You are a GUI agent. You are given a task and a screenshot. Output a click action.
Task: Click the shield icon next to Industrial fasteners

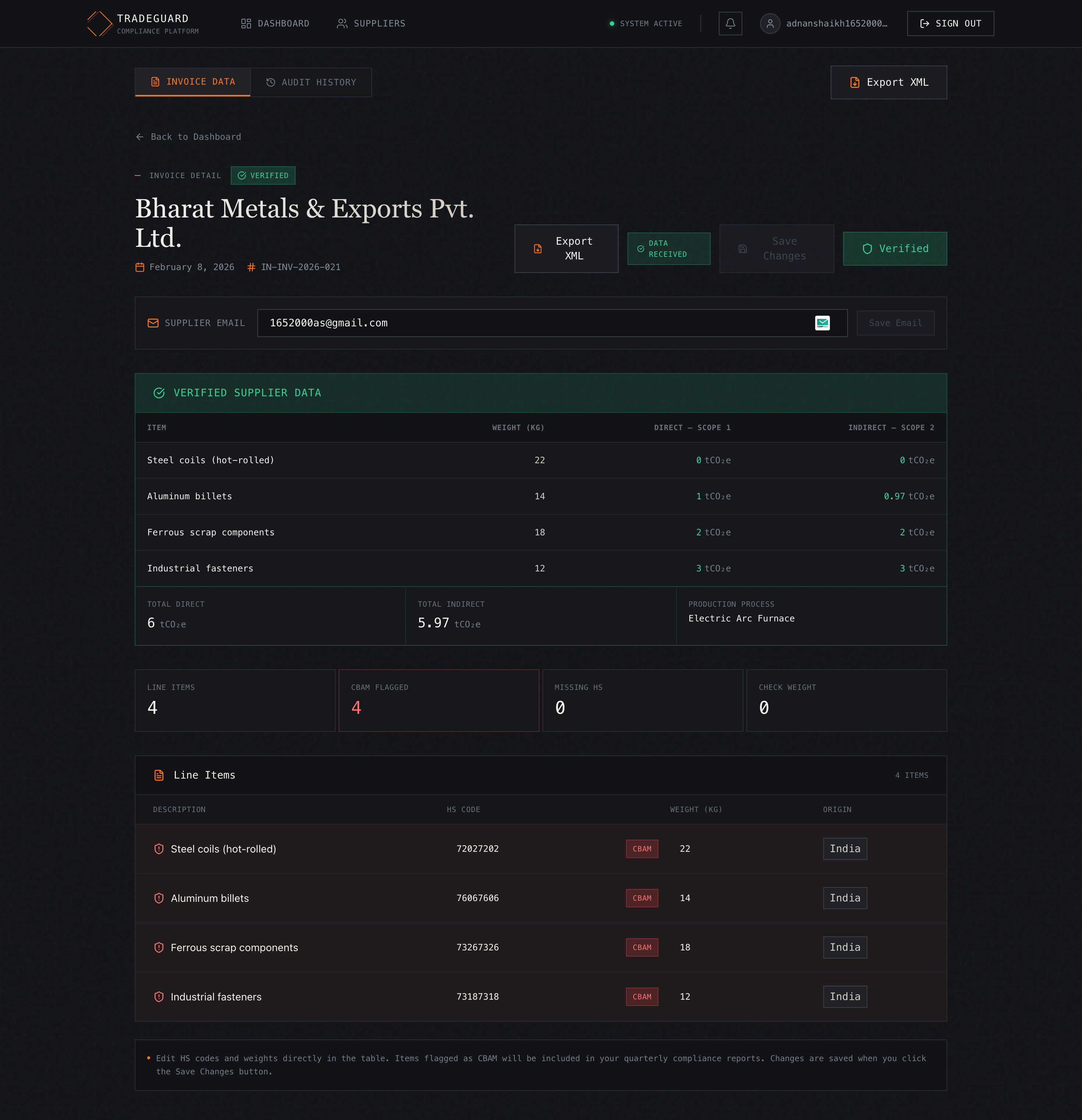click(x=159, y=997)
